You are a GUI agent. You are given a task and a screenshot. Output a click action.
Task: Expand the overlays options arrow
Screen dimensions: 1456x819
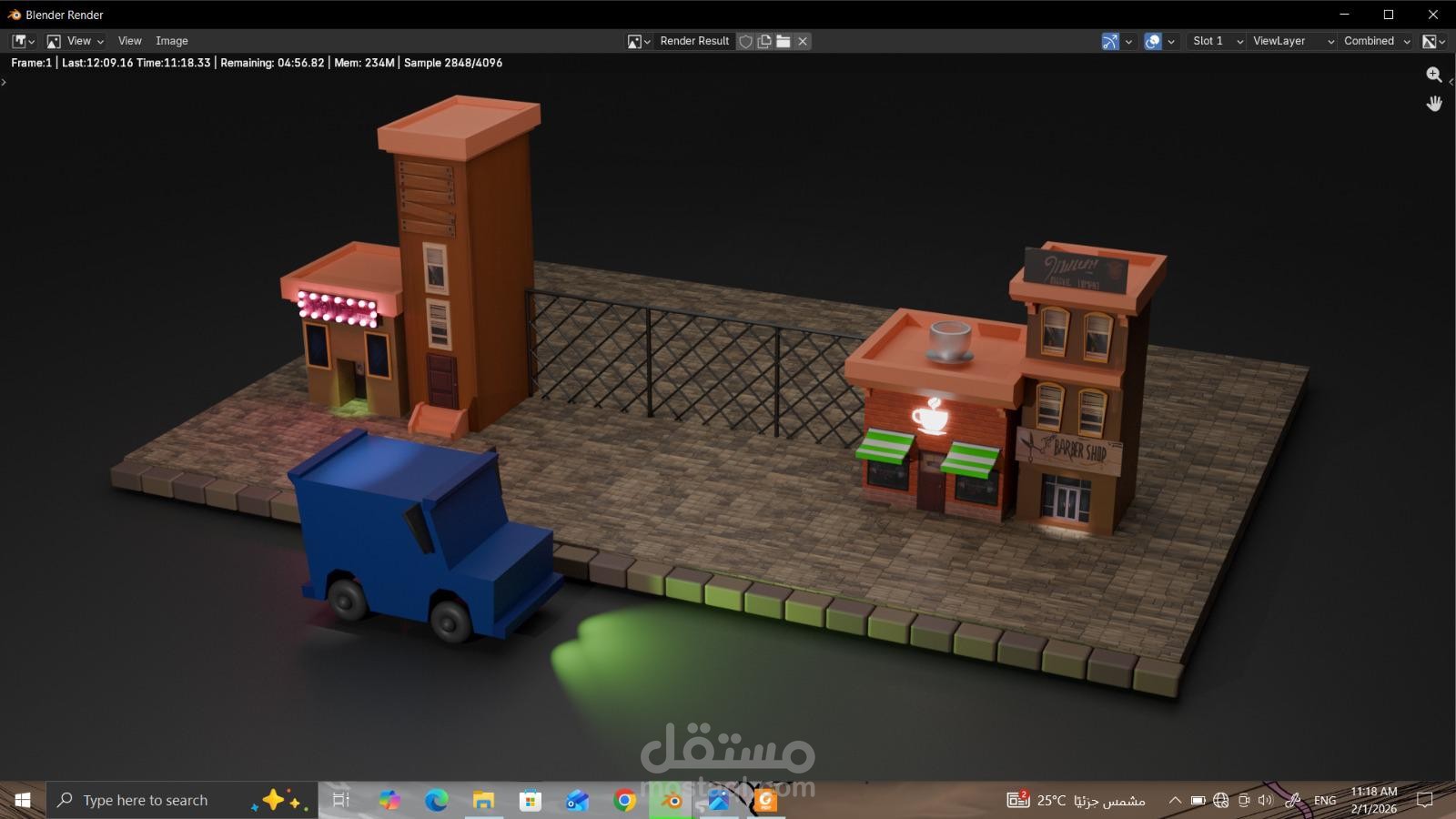pos(1171,41)
